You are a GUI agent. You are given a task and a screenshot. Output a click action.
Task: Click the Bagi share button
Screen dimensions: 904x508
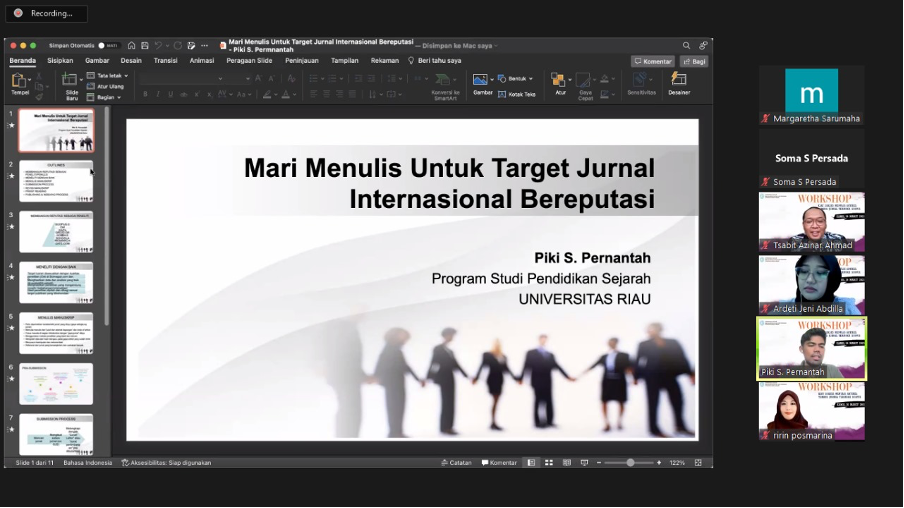(x=693, y=61)
